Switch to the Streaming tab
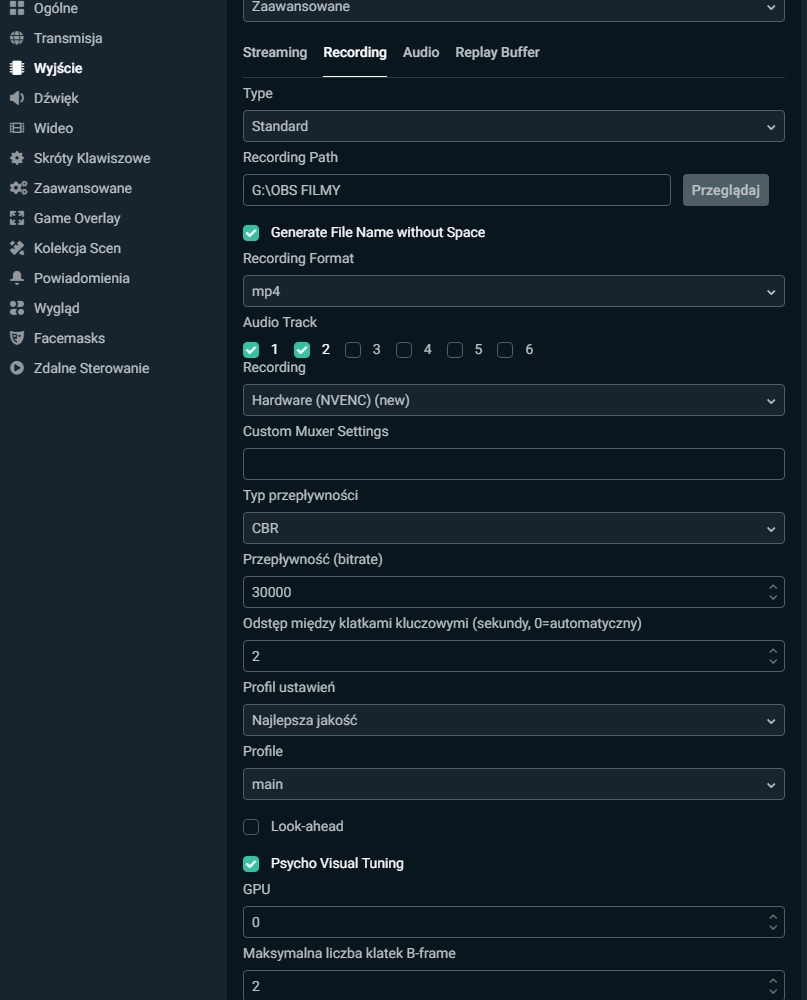This screenshot has height=1000, width=807. point(275,52)
